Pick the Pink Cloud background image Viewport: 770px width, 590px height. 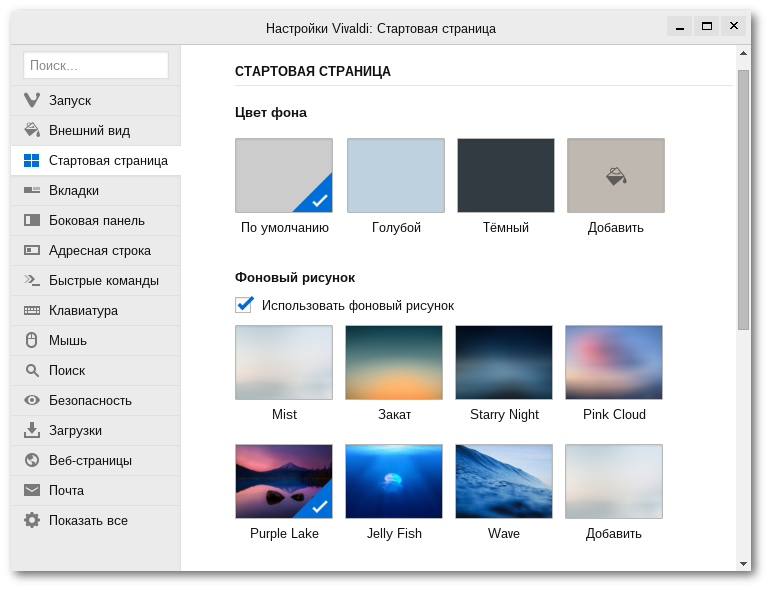pos(614,363)
